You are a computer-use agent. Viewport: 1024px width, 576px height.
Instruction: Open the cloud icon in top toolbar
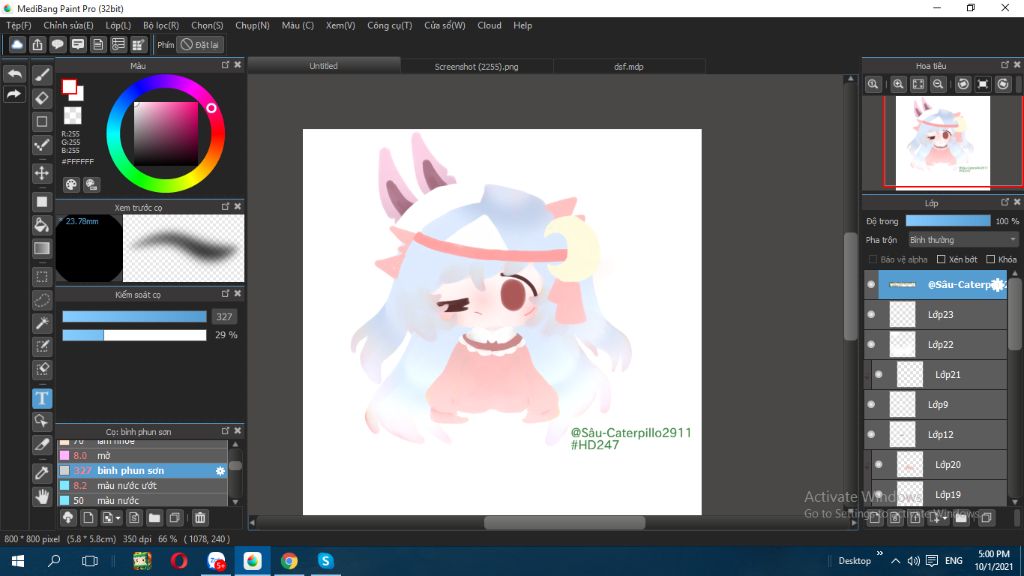coord(17,44)
